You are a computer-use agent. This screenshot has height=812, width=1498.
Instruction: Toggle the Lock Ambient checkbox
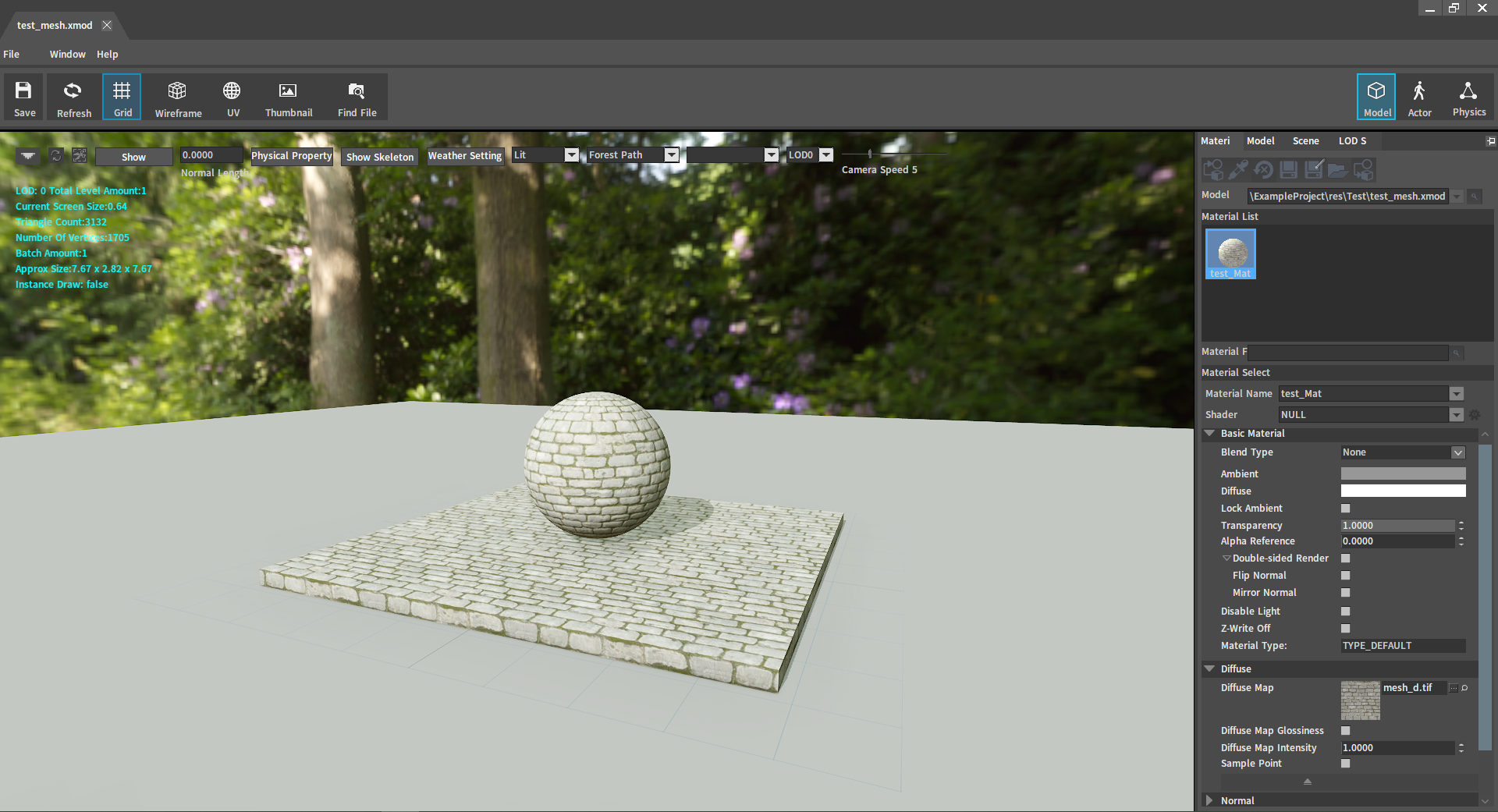[1345, 509]
